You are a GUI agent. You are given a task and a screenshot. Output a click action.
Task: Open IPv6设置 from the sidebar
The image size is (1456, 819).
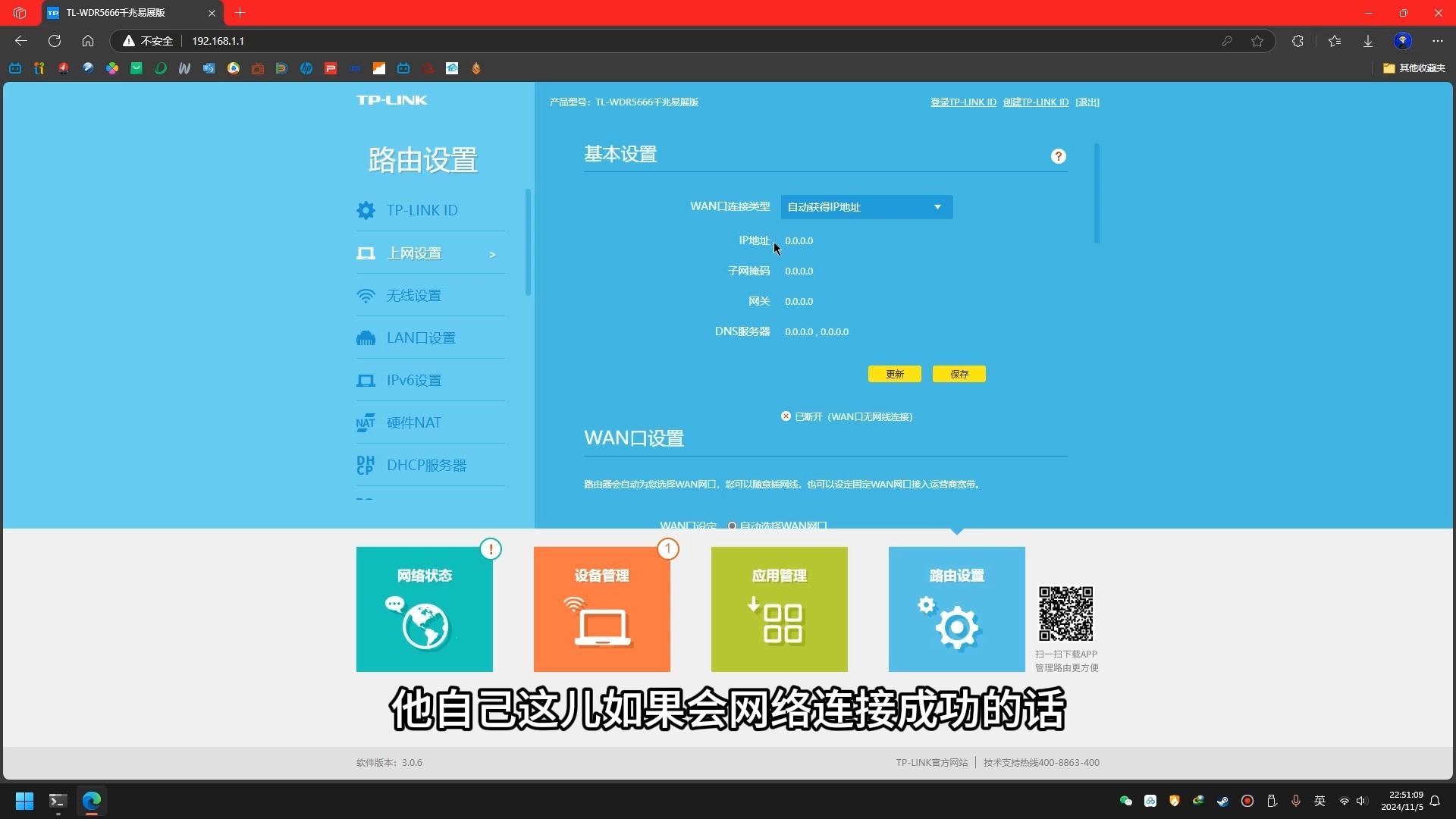pyautogui.click(x=430, y=381)
